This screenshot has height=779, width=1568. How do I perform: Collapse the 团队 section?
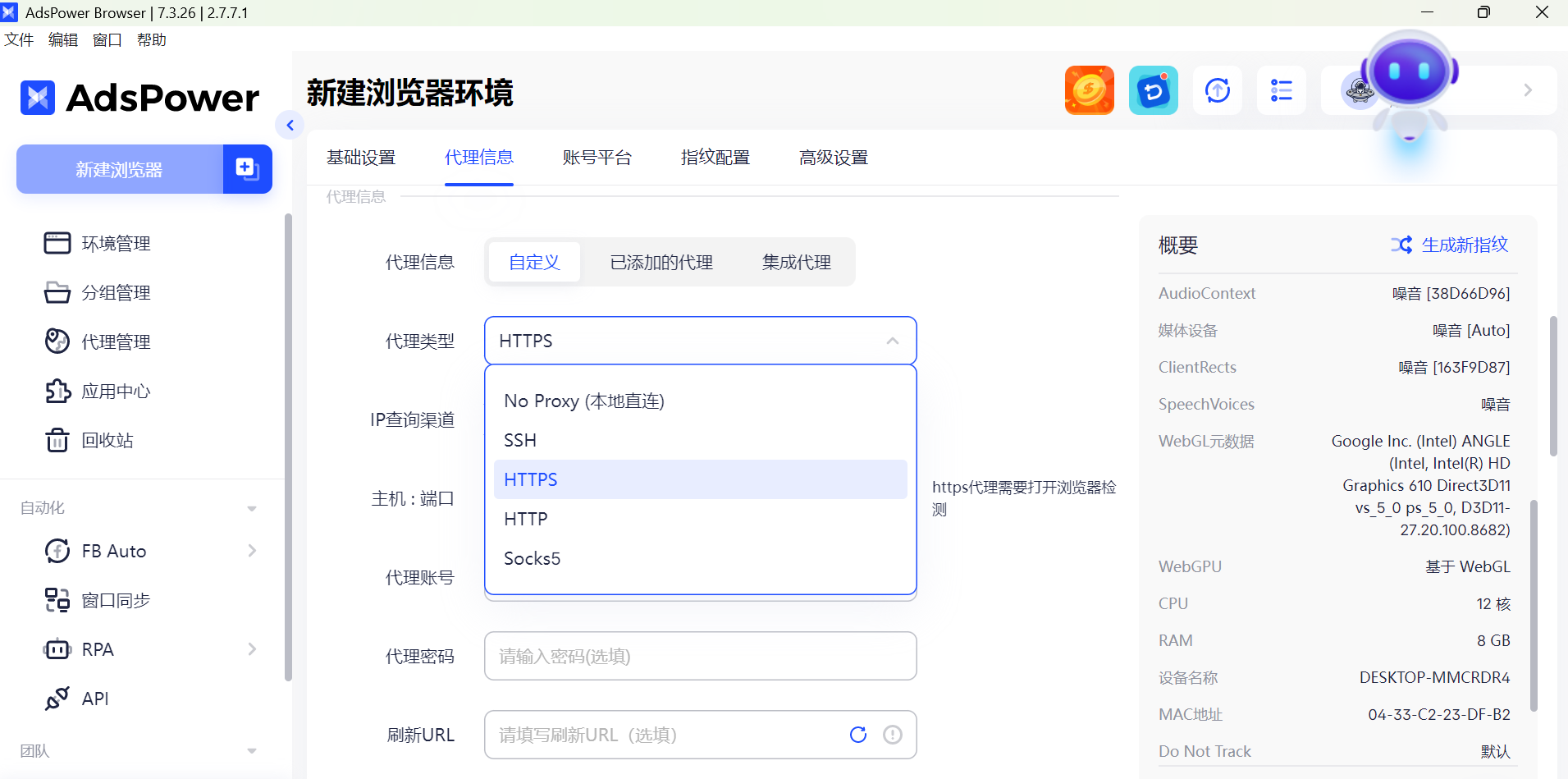[x=252, y=751]
